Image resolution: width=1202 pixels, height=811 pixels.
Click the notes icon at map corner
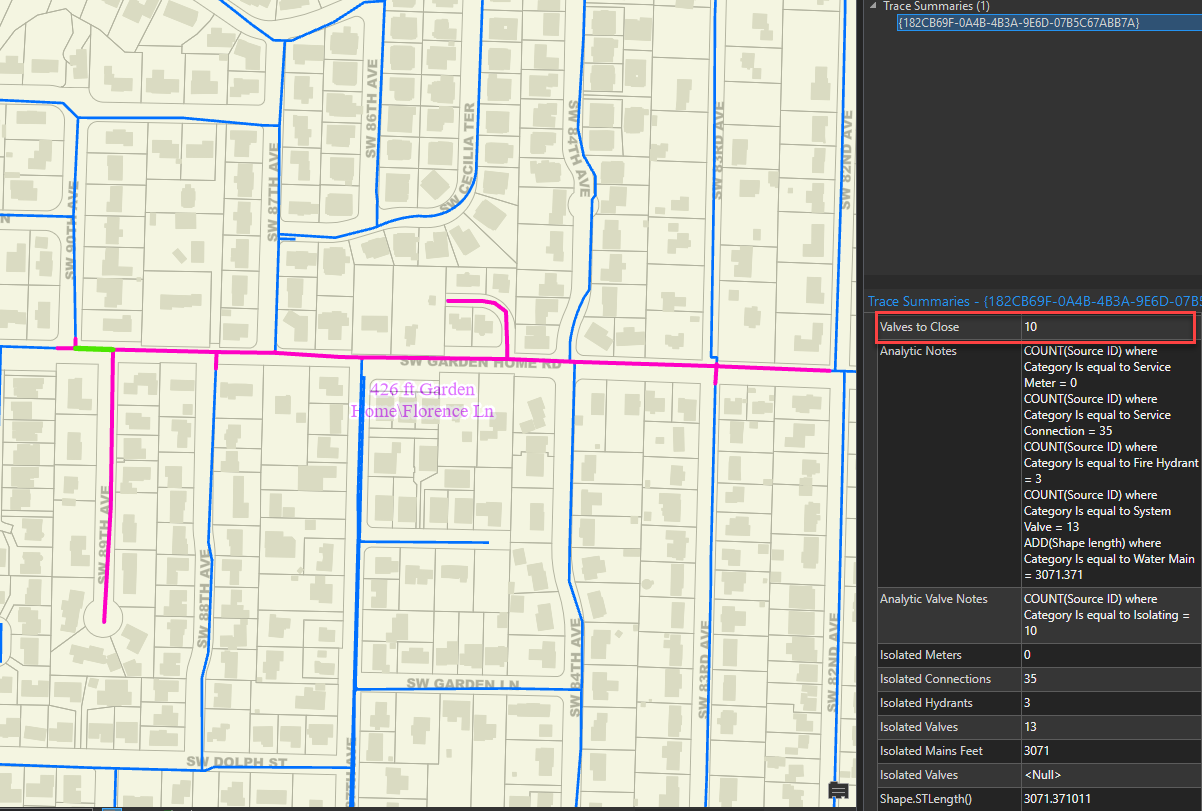tap(839, 791)
